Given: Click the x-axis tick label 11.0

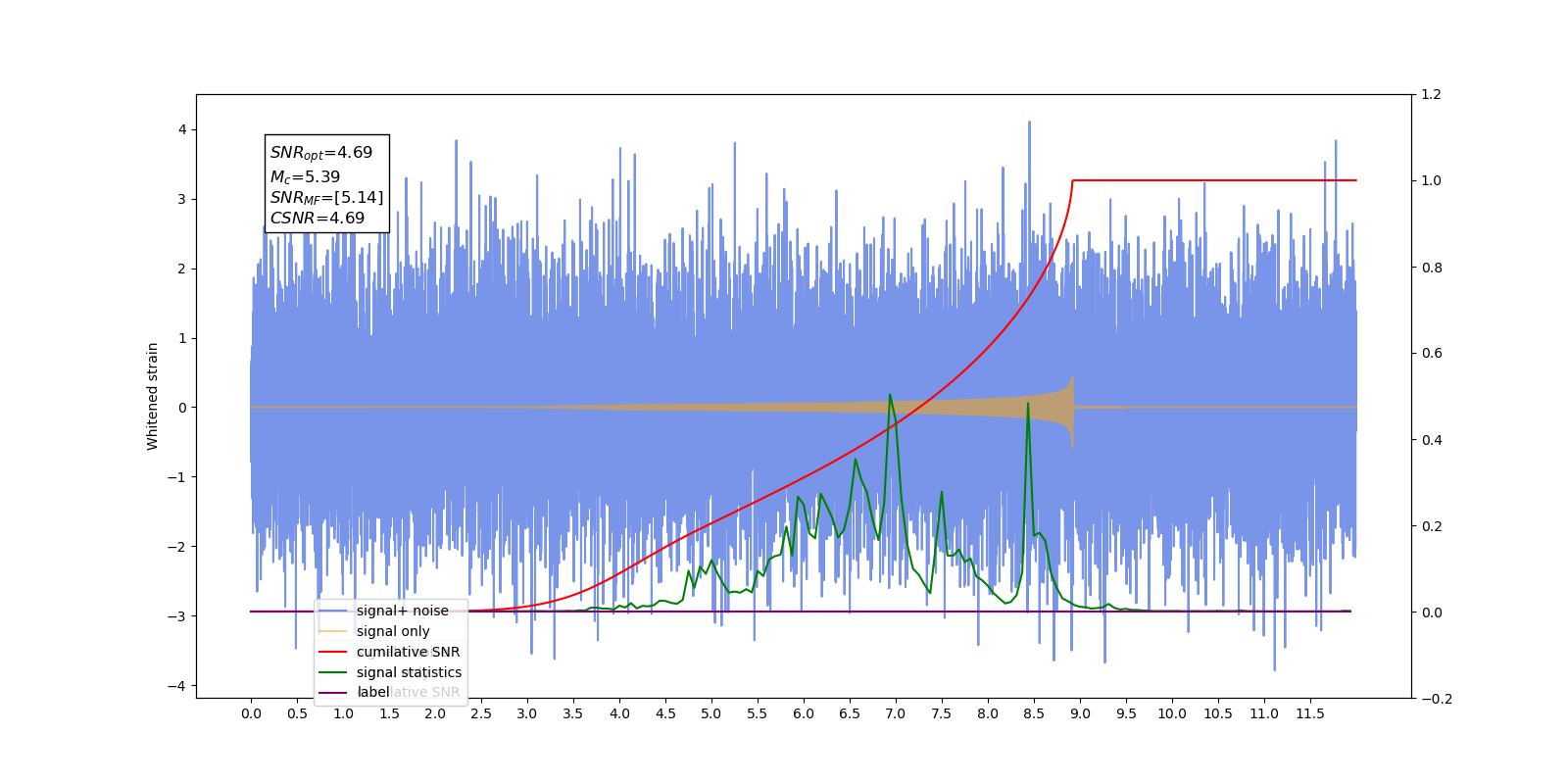Looking at the screenshot, I should (x=1264, y=714).
